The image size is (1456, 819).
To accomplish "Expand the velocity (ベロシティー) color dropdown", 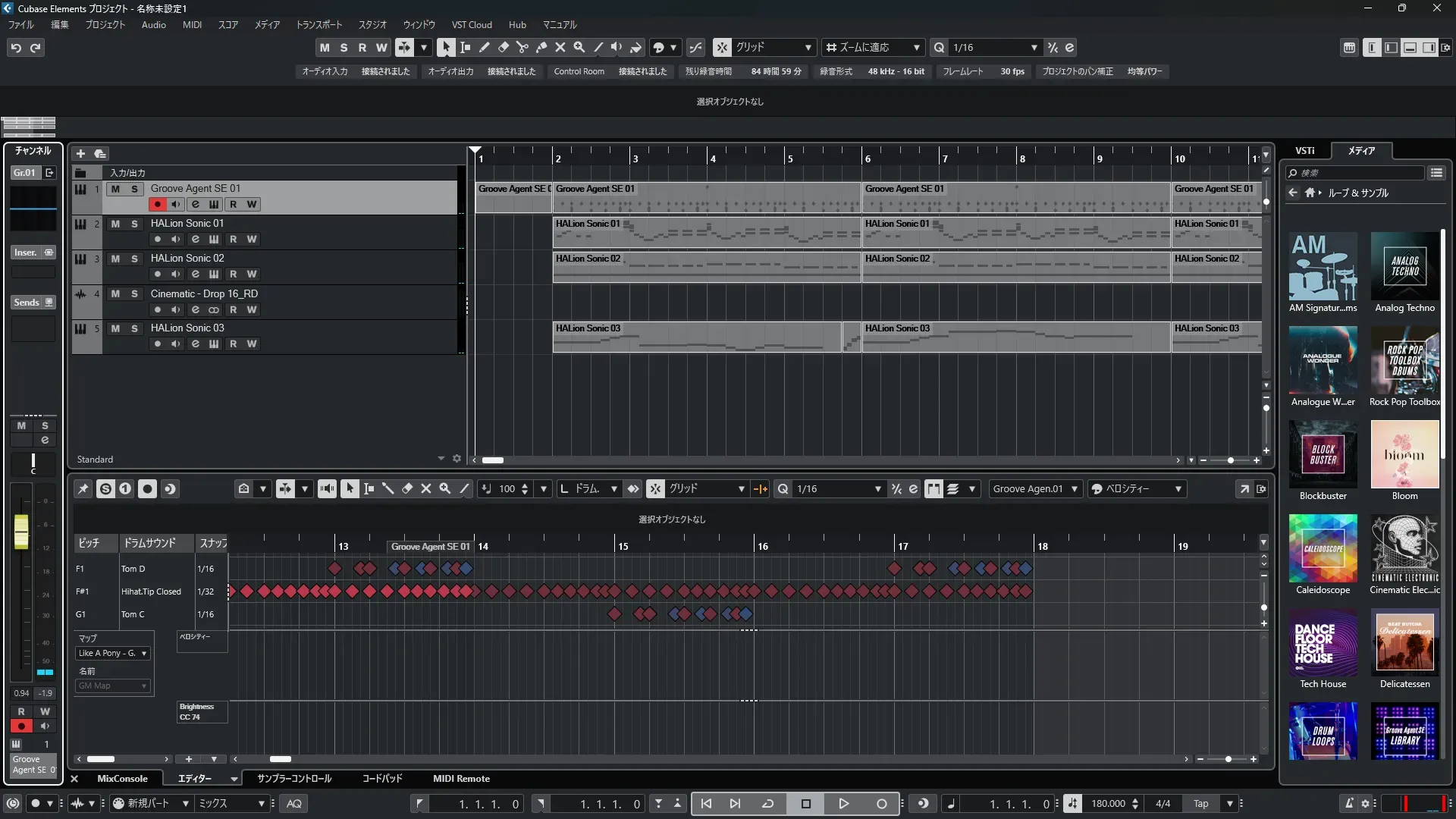I will pyautogui.click(x=1178, y=489).
